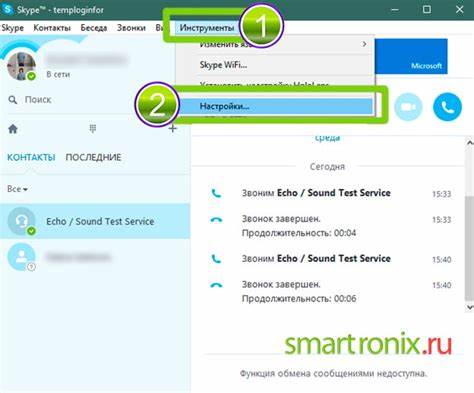Expand the Изменить язык submenu arrow
474x393 pixels.
364,44
